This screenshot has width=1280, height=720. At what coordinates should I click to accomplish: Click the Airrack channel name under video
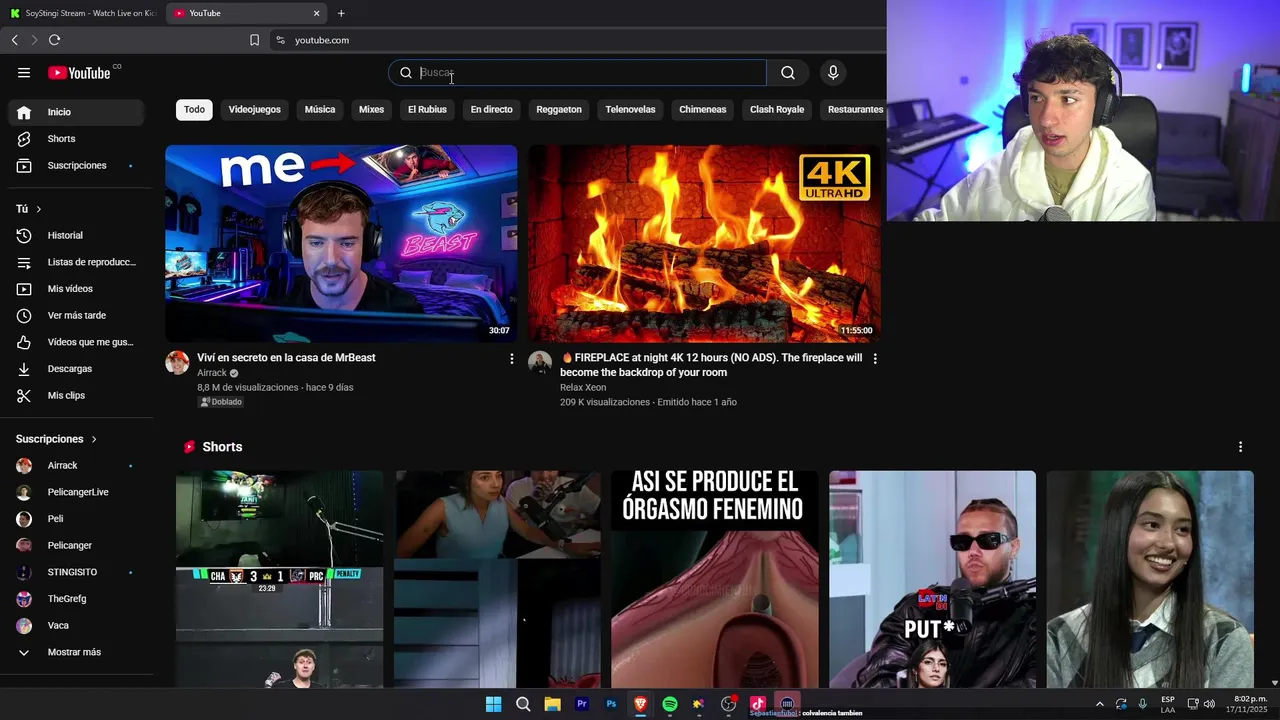[x=212, y=373]
